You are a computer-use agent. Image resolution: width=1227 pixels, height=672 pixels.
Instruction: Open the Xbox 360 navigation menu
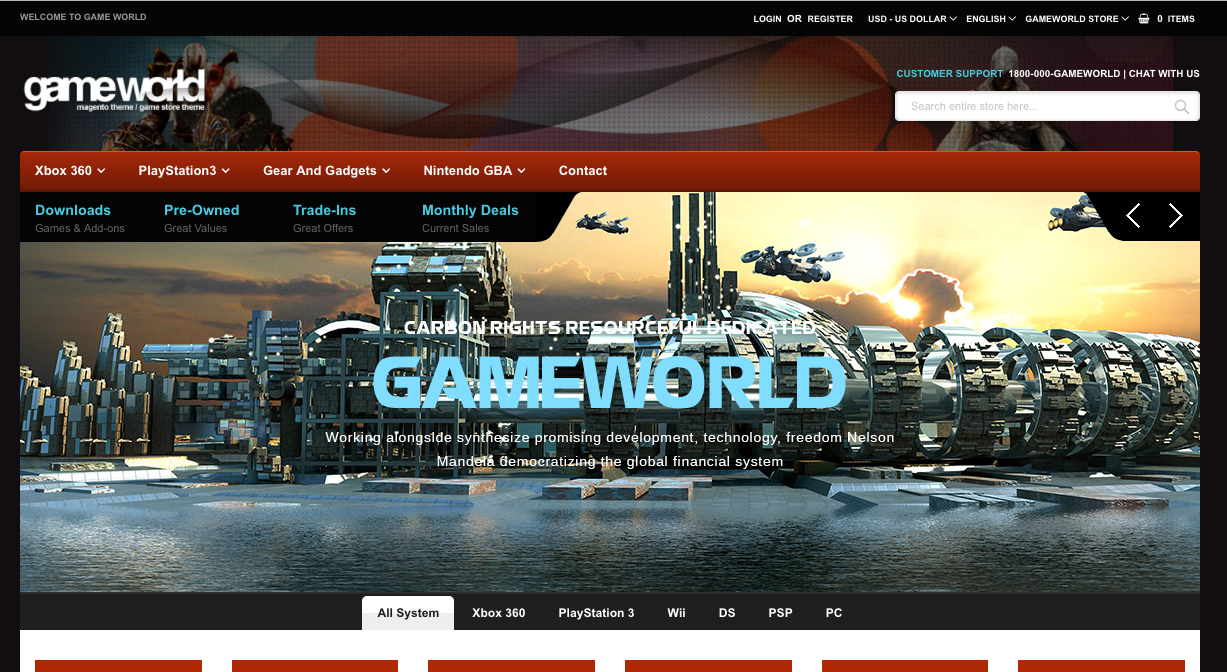(70, 171)
